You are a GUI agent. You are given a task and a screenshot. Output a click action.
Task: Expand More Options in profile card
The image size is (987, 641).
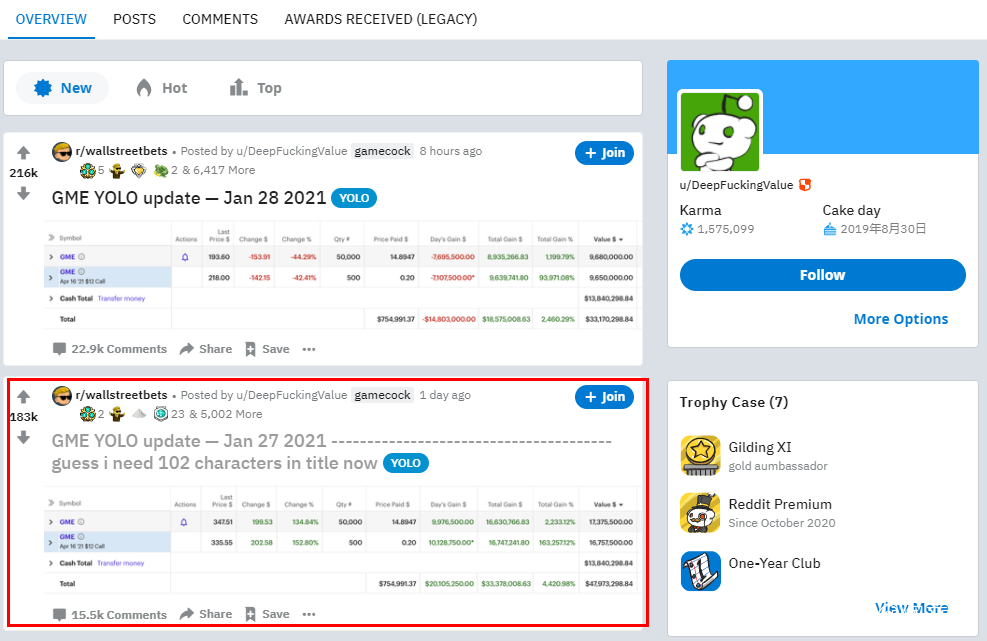[901, 319]
